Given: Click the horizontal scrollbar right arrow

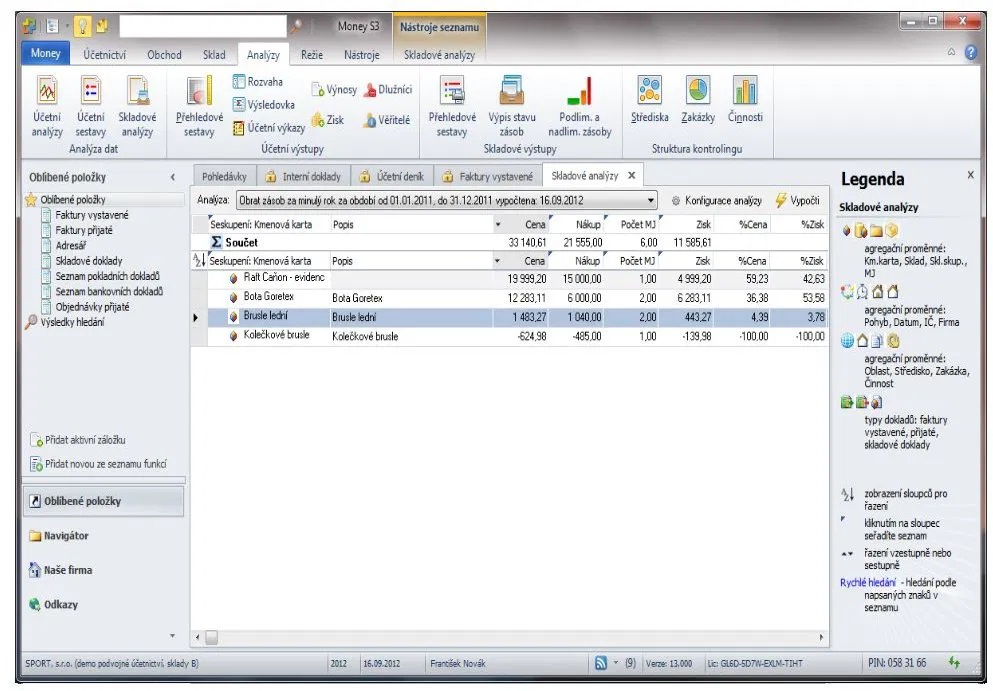Looking at the screenshot, I should (x=821, y=637).
